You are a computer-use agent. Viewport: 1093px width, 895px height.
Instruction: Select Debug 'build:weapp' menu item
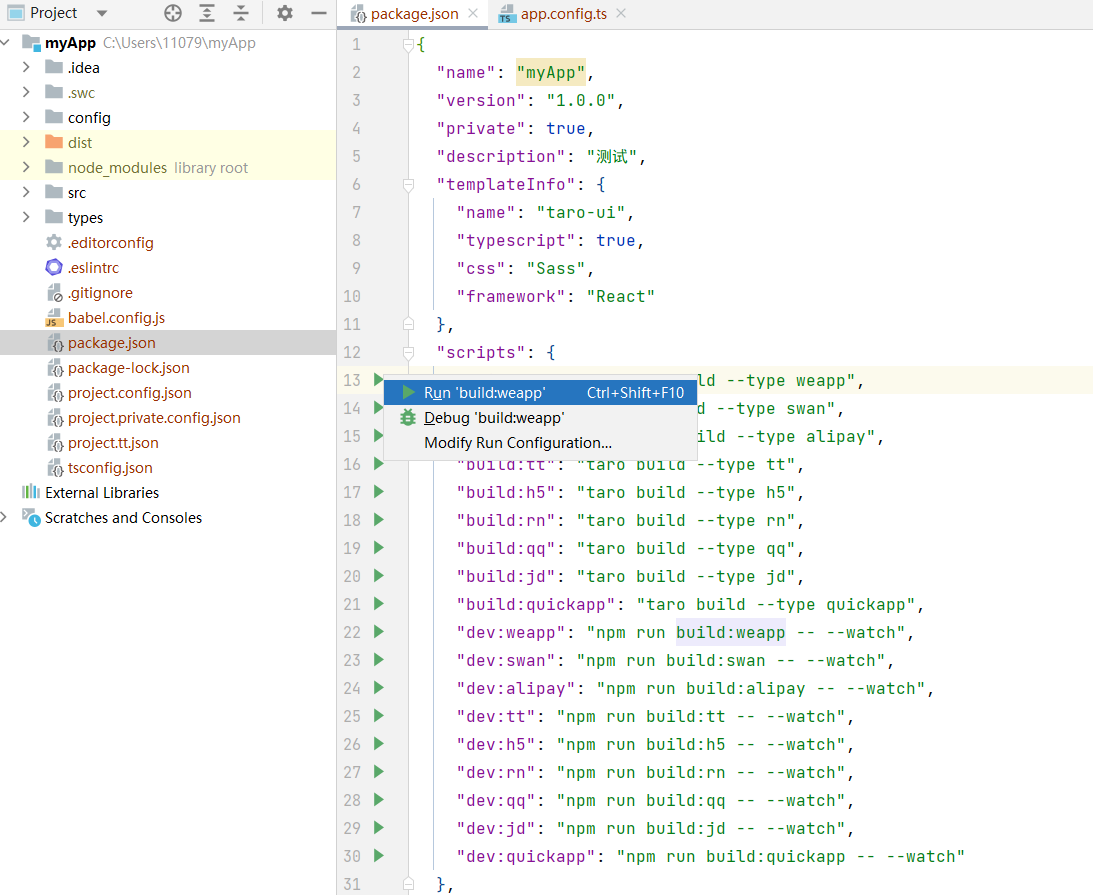493,418
